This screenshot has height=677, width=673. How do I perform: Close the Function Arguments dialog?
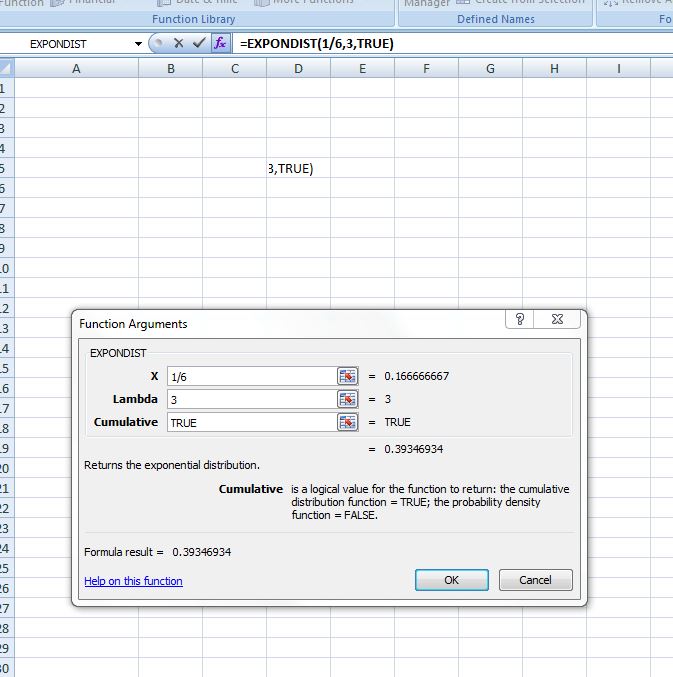pos(557,320)
